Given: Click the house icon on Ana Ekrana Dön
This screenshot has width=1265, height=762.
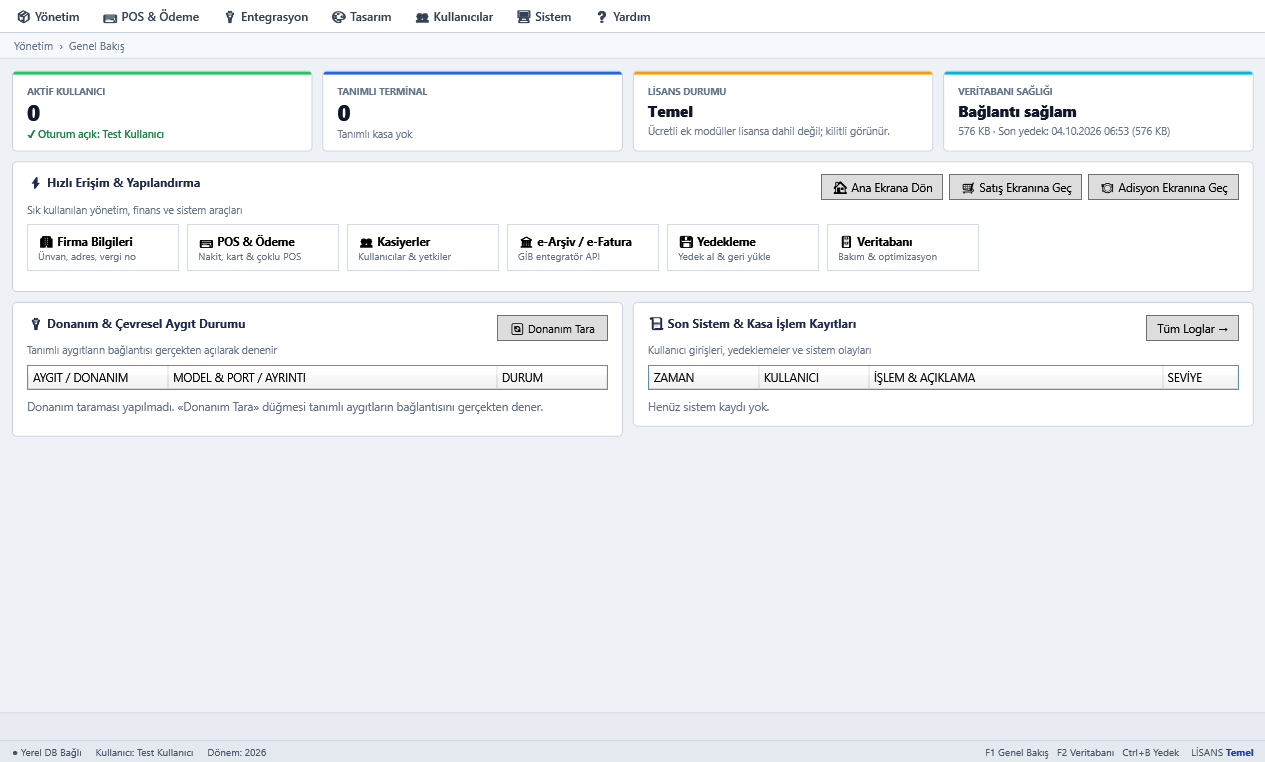Looking at the screenshot, I should [x=840, y=188].
